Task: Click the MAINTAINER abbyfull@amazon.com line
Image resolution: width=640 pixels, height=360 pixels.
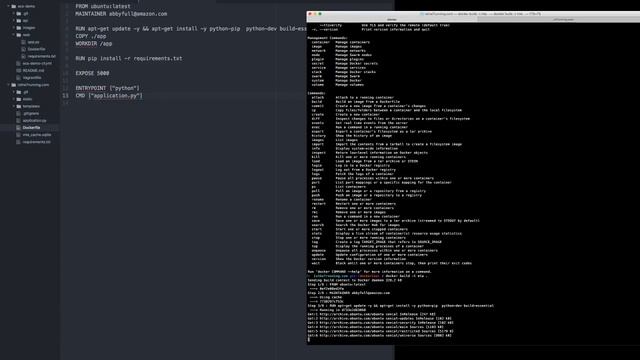Action: (121, 14)
